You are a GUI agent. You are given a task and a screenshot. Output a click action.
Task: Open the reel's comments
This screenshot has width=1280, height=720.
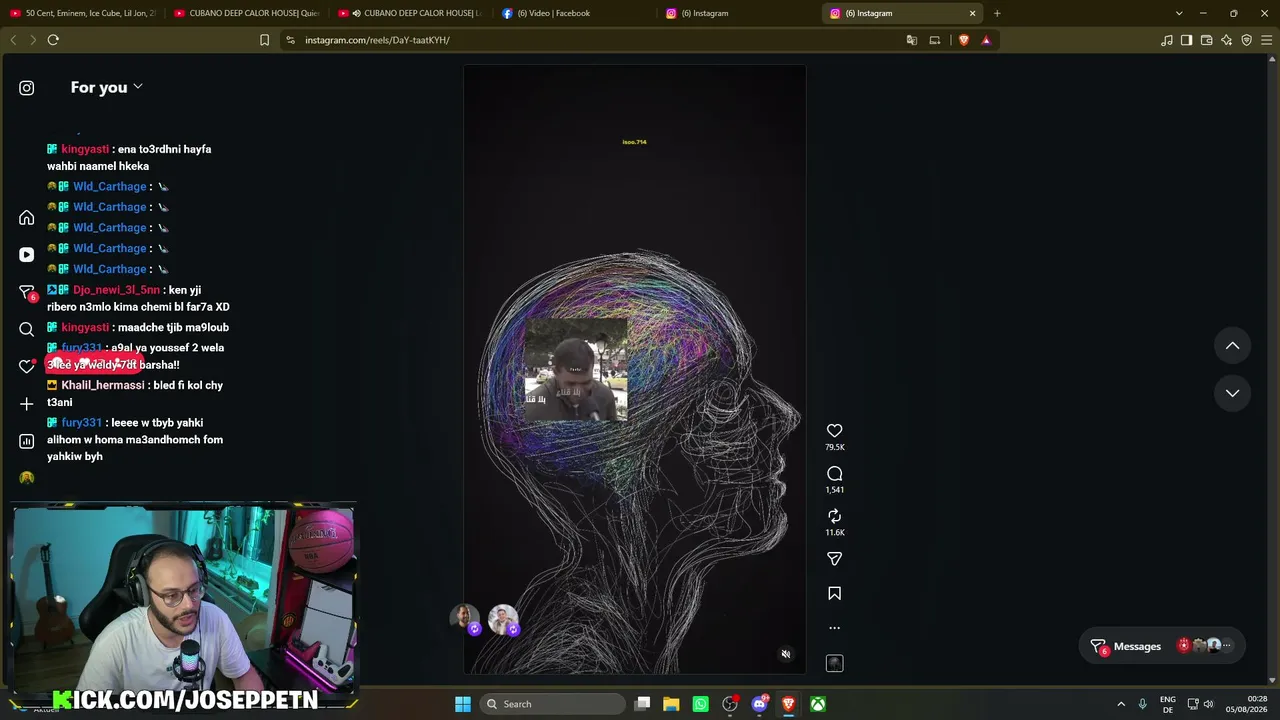835,474
